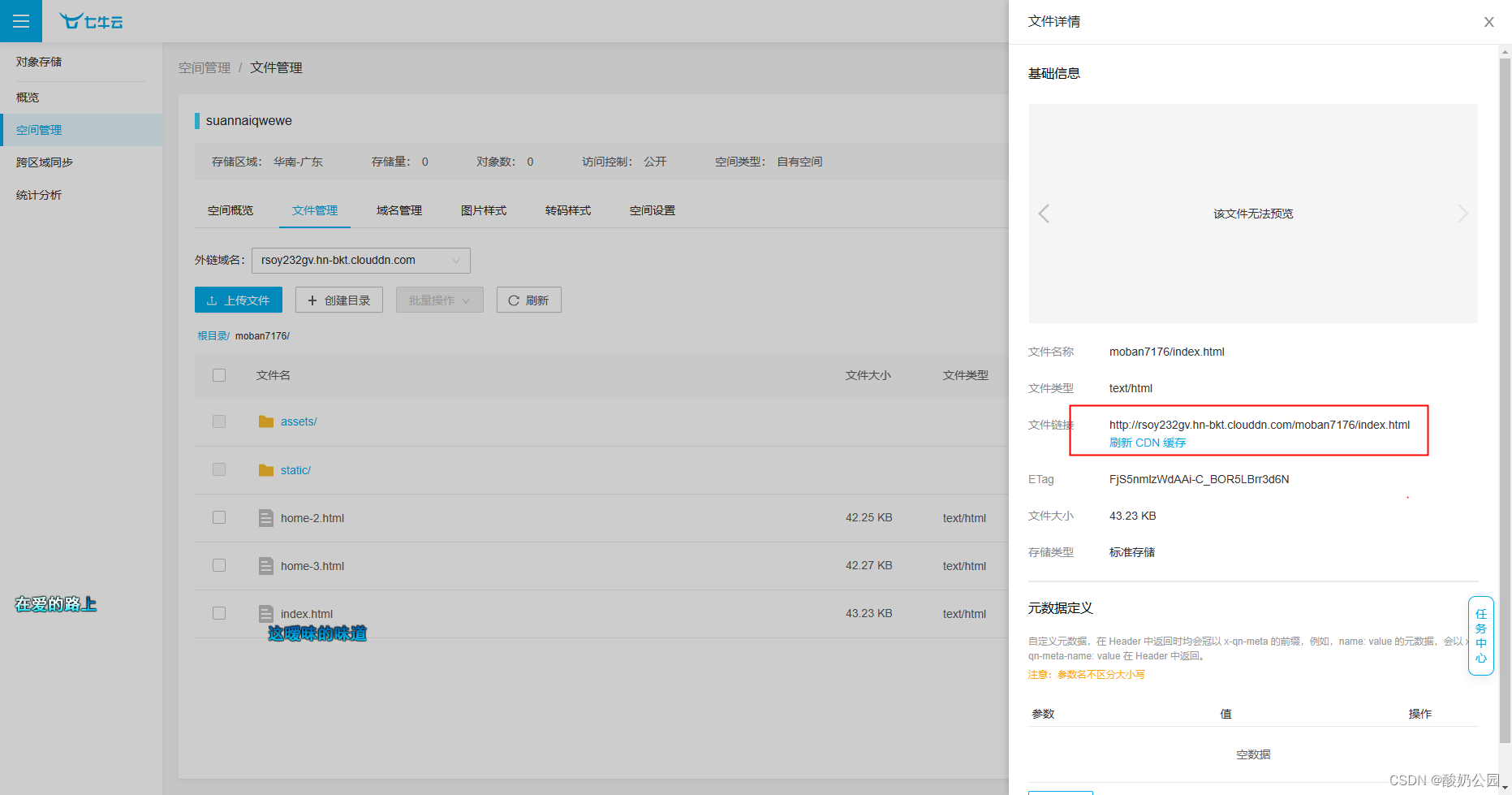Check the home-2.html row checkbox
1512x795 pixels.
[219, 517]
